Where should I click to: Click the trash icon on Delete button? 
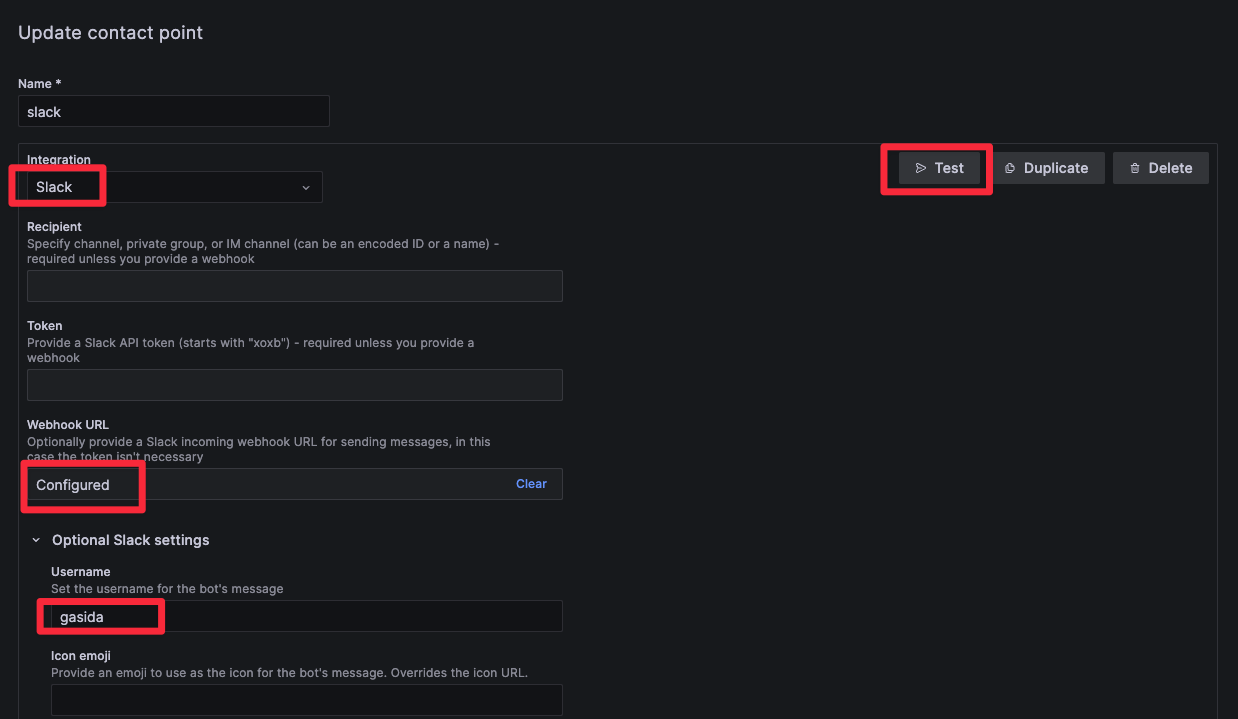coord(1135,168)
